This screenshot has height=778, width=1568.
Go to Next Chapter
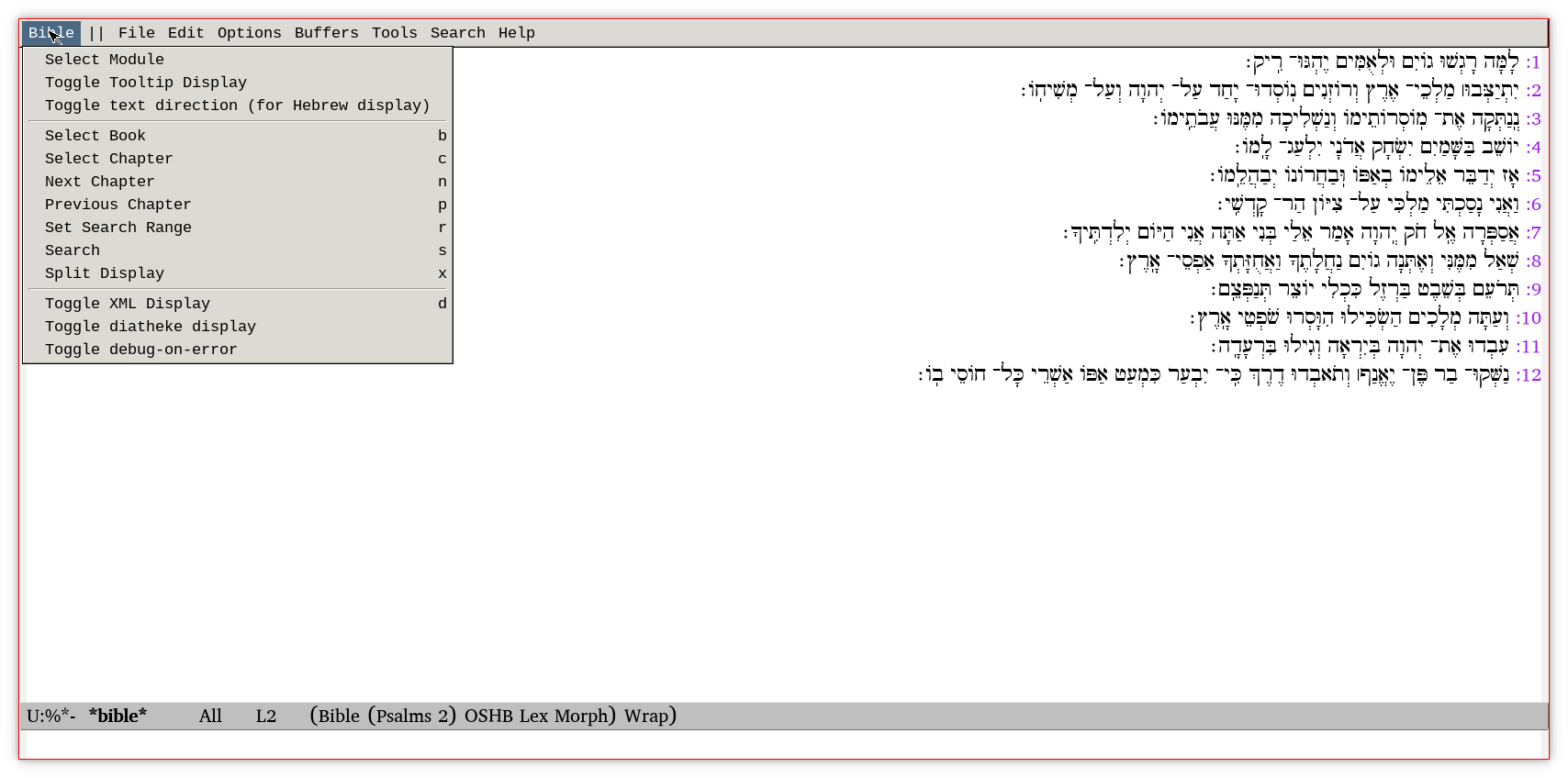99,182
